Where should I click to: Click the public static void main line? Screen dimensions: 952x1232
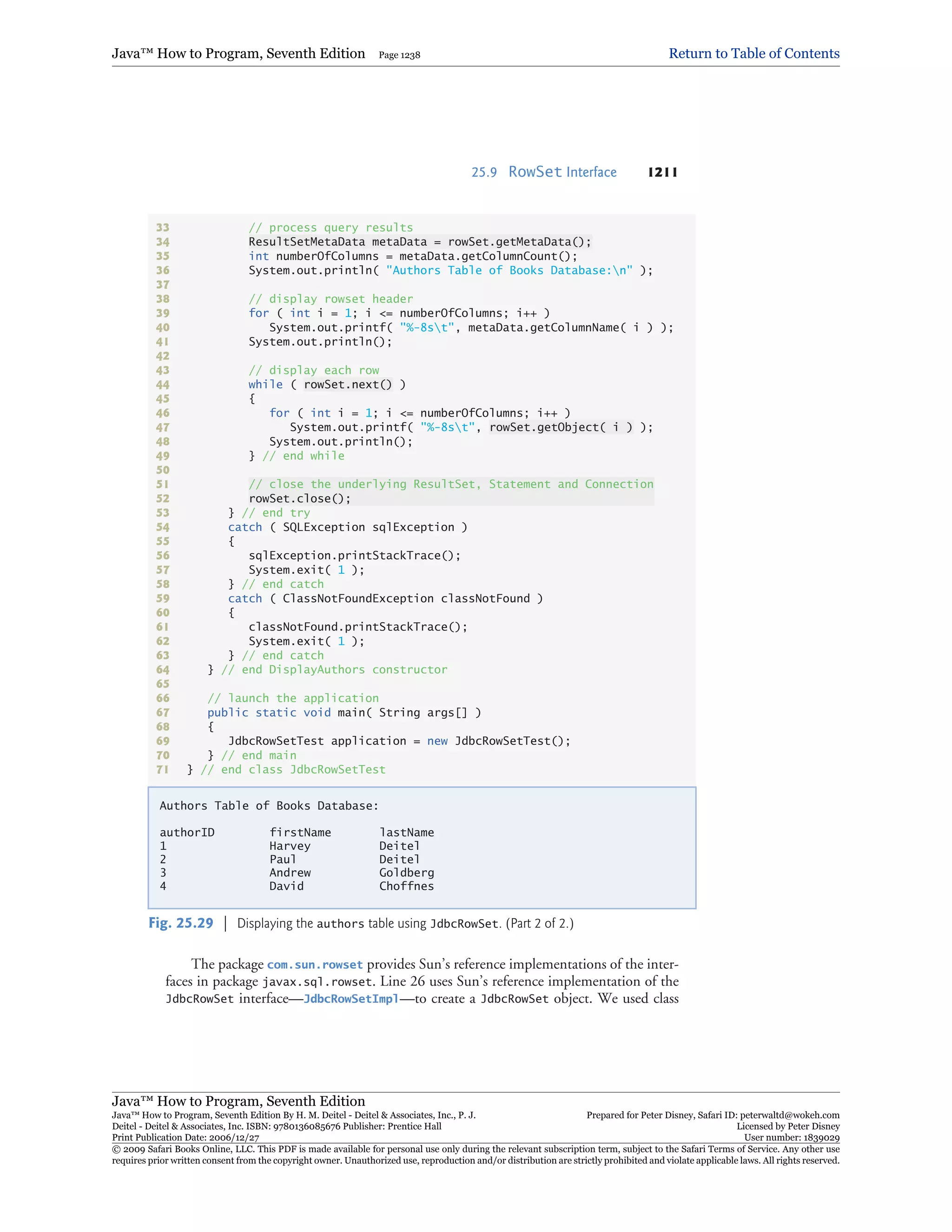tap(344, 712)
